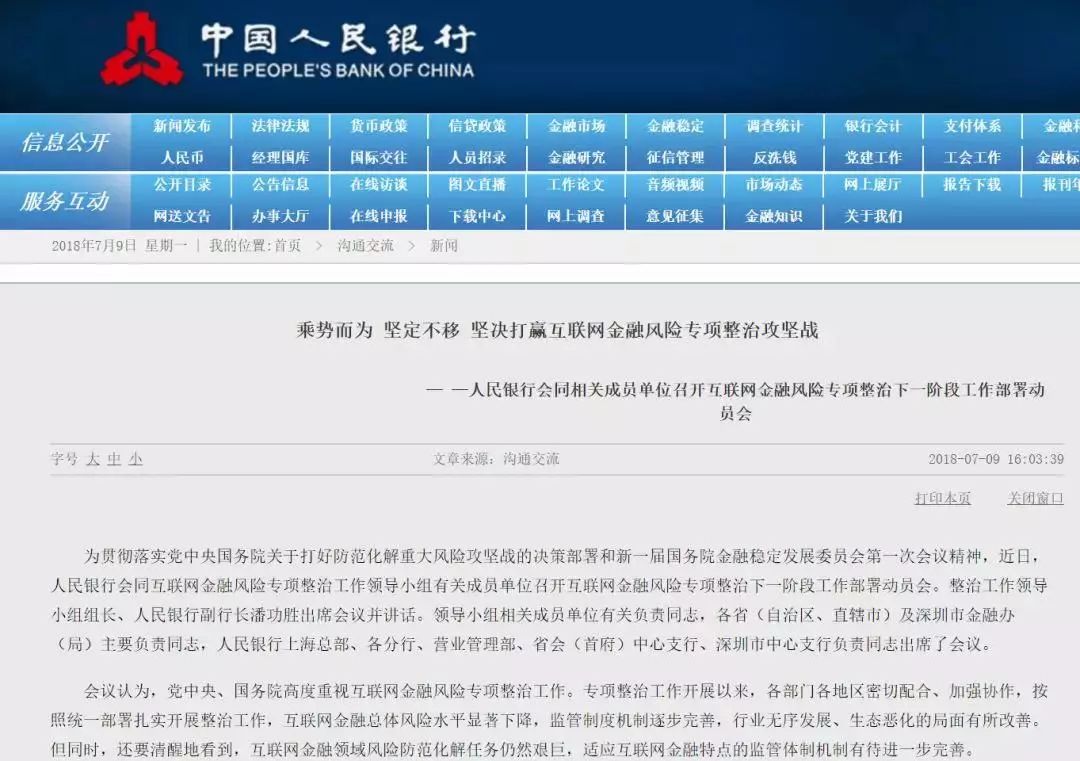
Task: Select 调查统计 in the navigation bar
Action: (x=774, y=126)
